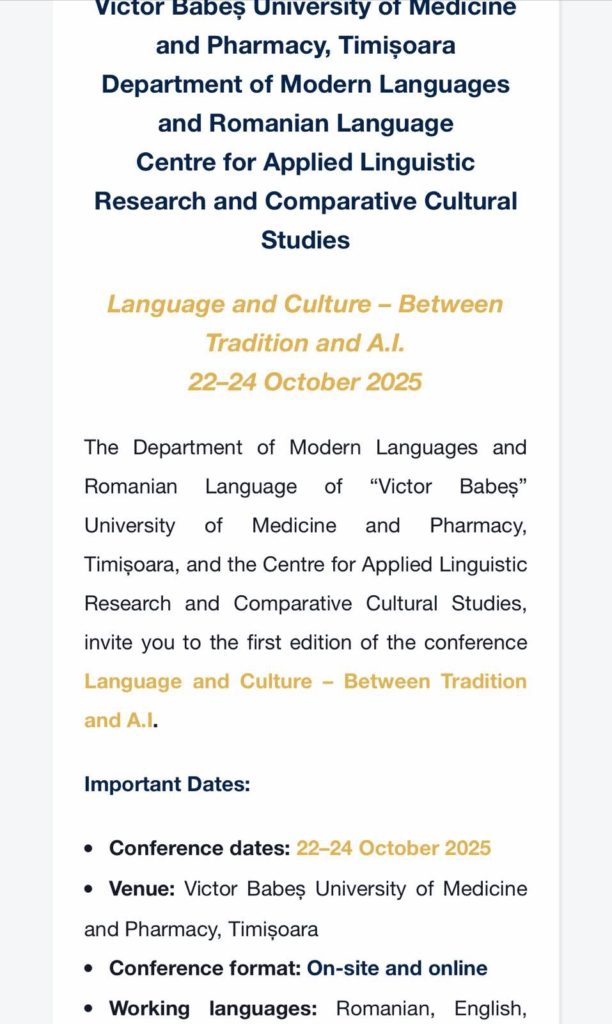This screenshot has height=1024, width=612.
Task: Click the "Centre for Applied Linguistic" heading line
Action: click(305, 162)
